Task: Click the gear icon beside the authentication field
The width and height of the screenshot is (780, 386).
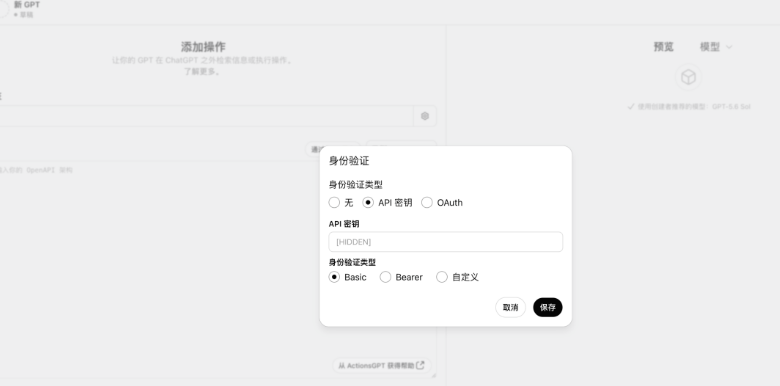Action: 425,116
